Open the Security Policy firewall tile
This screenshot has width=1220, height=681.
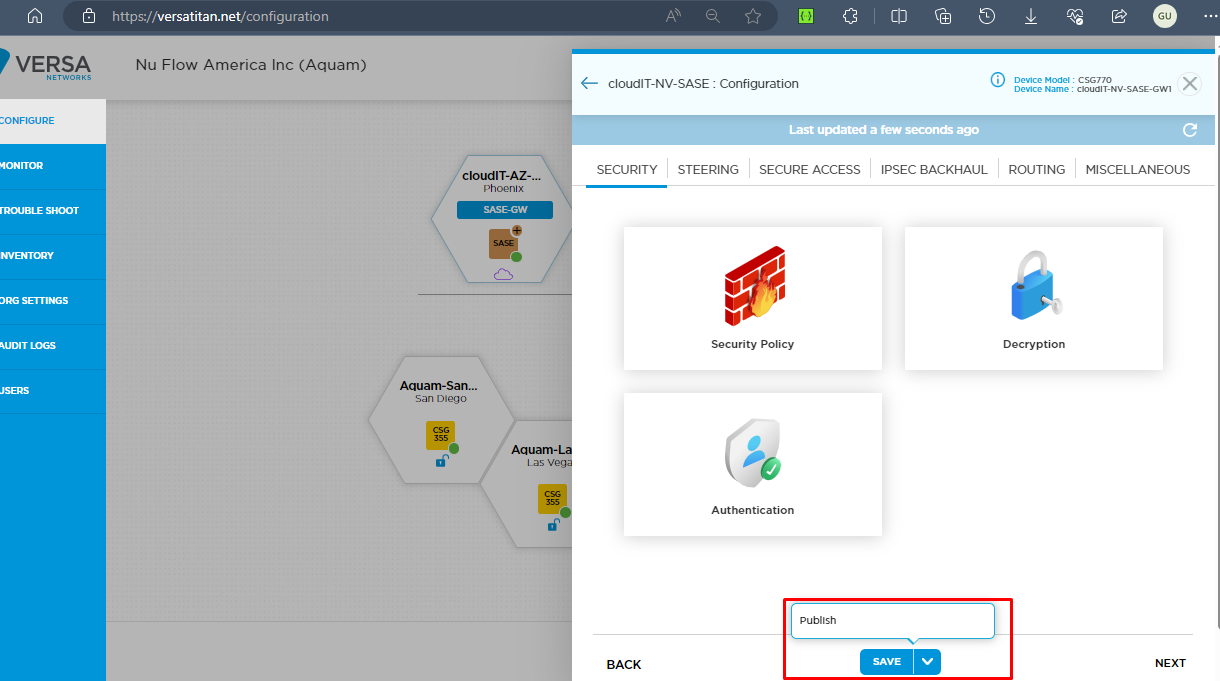click(752, 298)
